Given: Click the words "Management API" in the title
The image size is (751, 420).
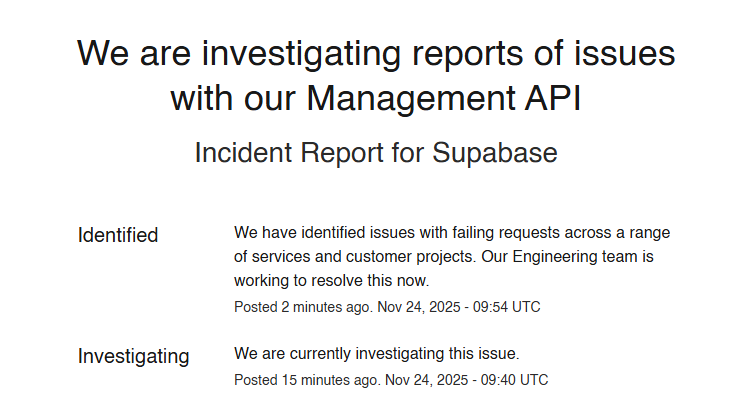Looking at the screenshot, I should [x=444, y=99].
